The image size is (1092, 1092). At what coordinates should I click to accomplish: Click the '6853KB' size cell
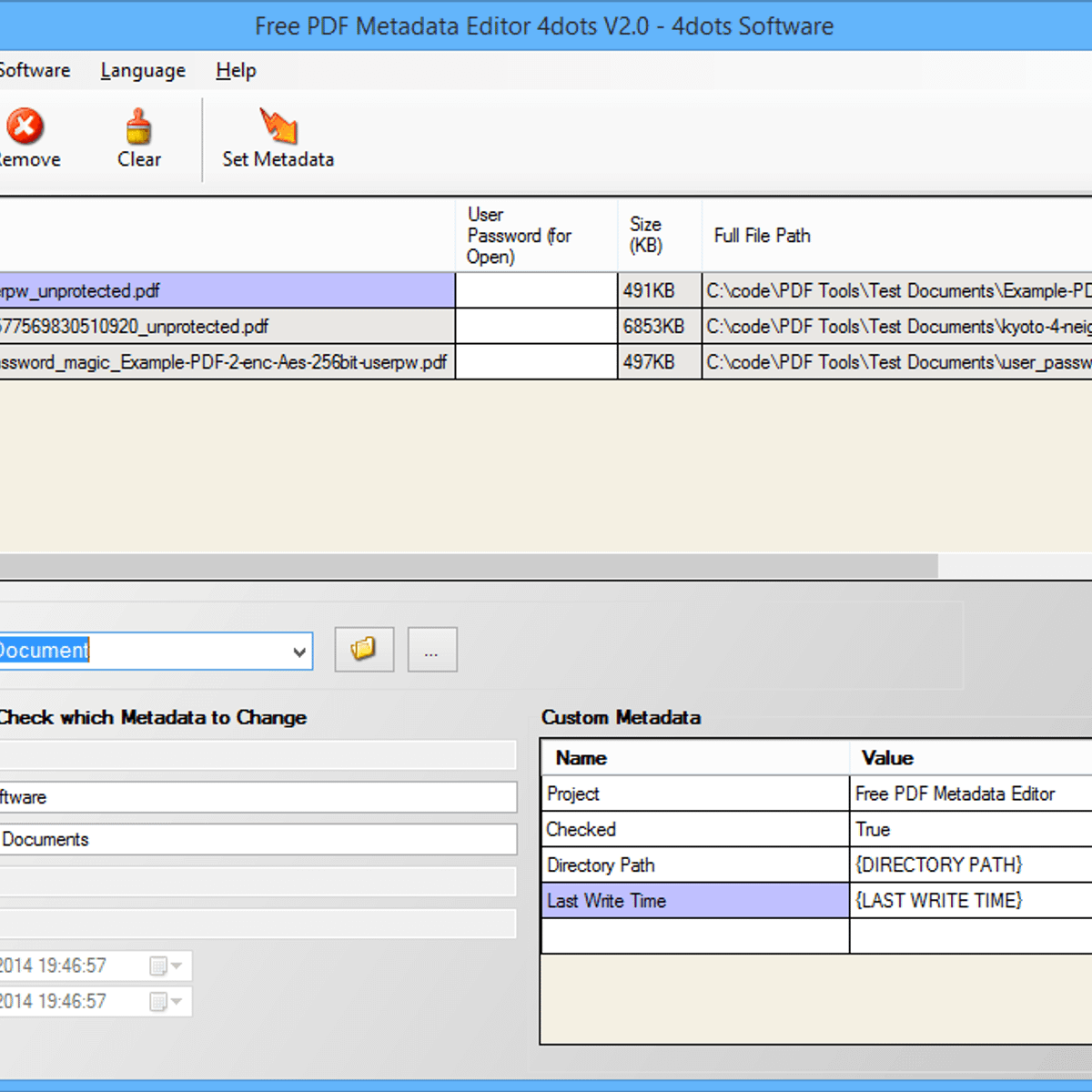[x=660, y=327]
